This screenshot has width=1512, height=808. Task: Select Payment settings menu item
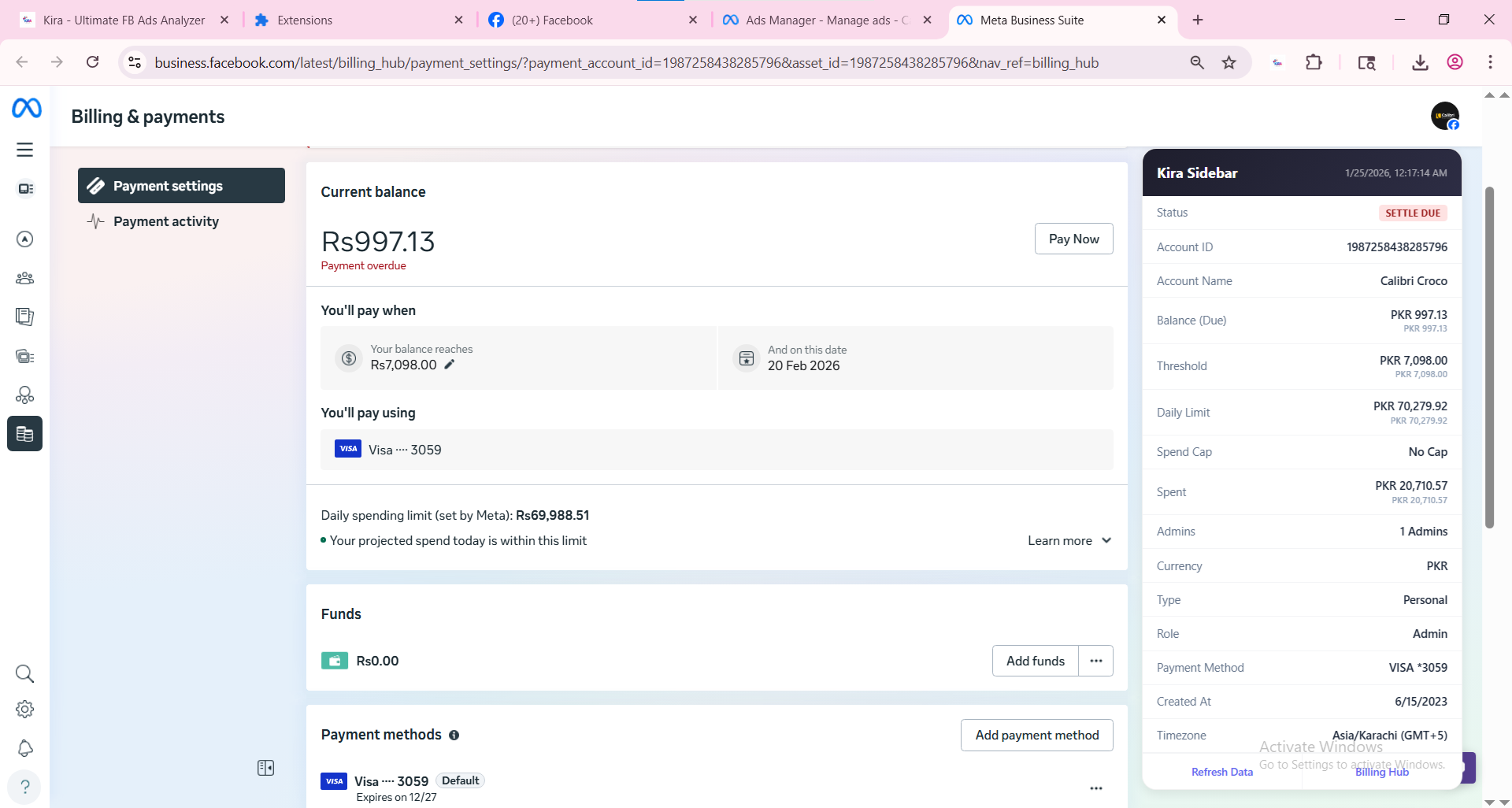pyautogui.click(x=181, y=186)
